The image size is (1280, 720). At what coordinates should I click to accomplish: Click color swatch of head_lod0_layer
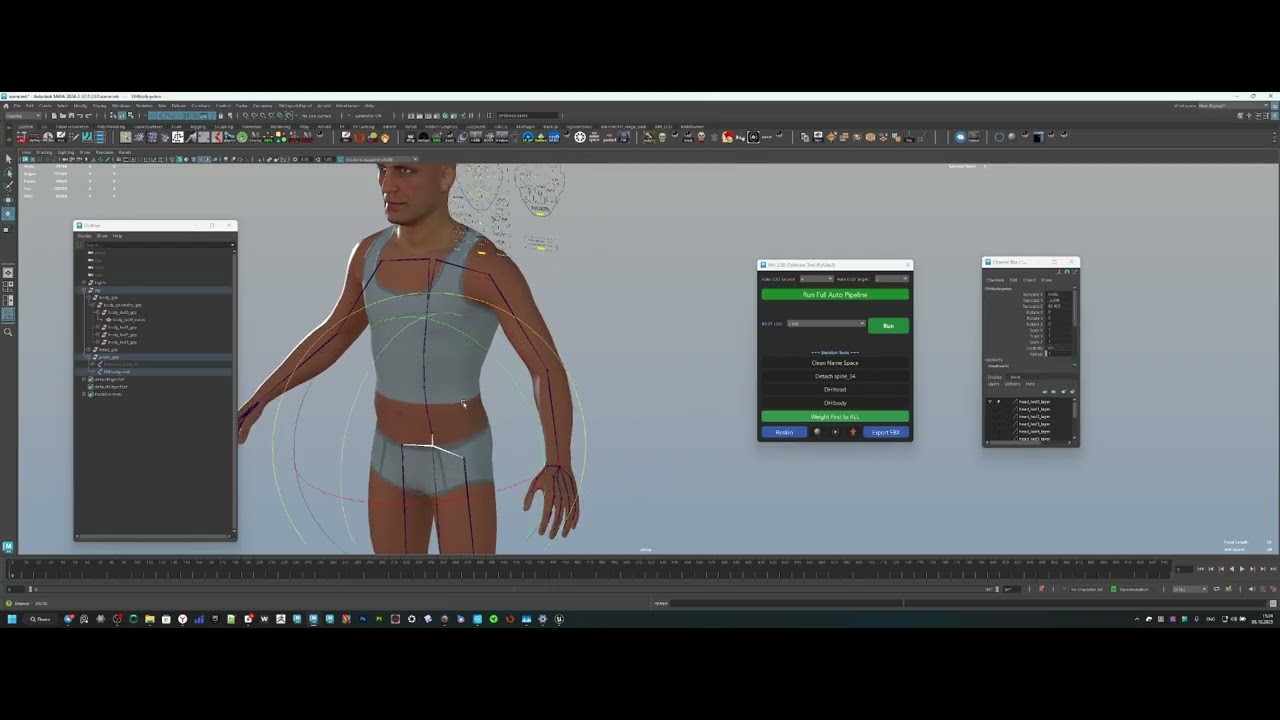[1015, 402]
